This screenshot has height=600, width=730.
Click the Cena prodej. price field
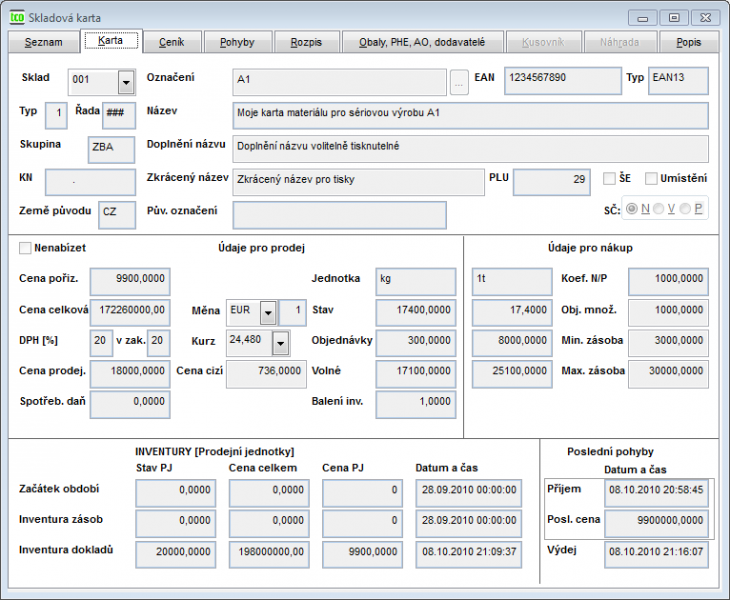(x=128, y=373)
